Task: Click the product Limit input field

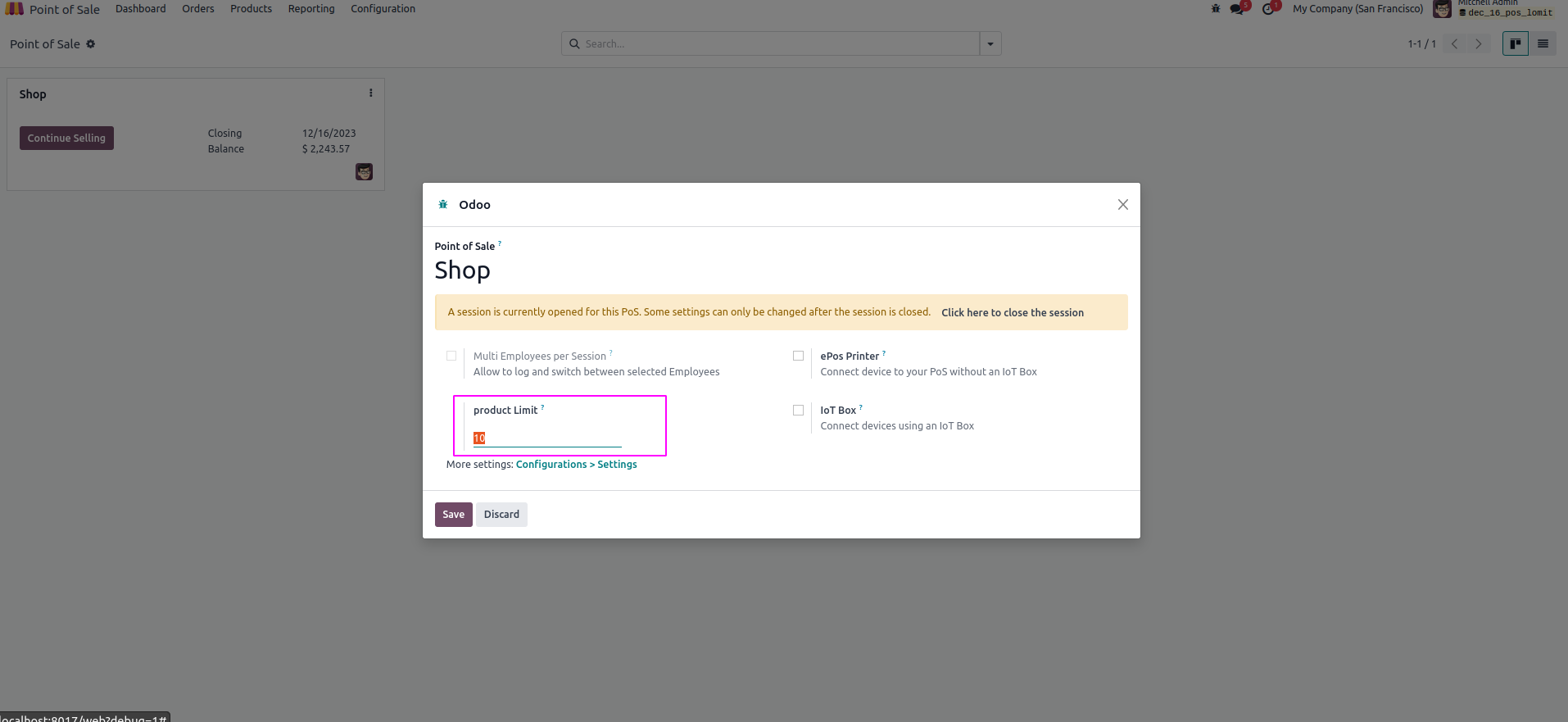Action: 547,438
